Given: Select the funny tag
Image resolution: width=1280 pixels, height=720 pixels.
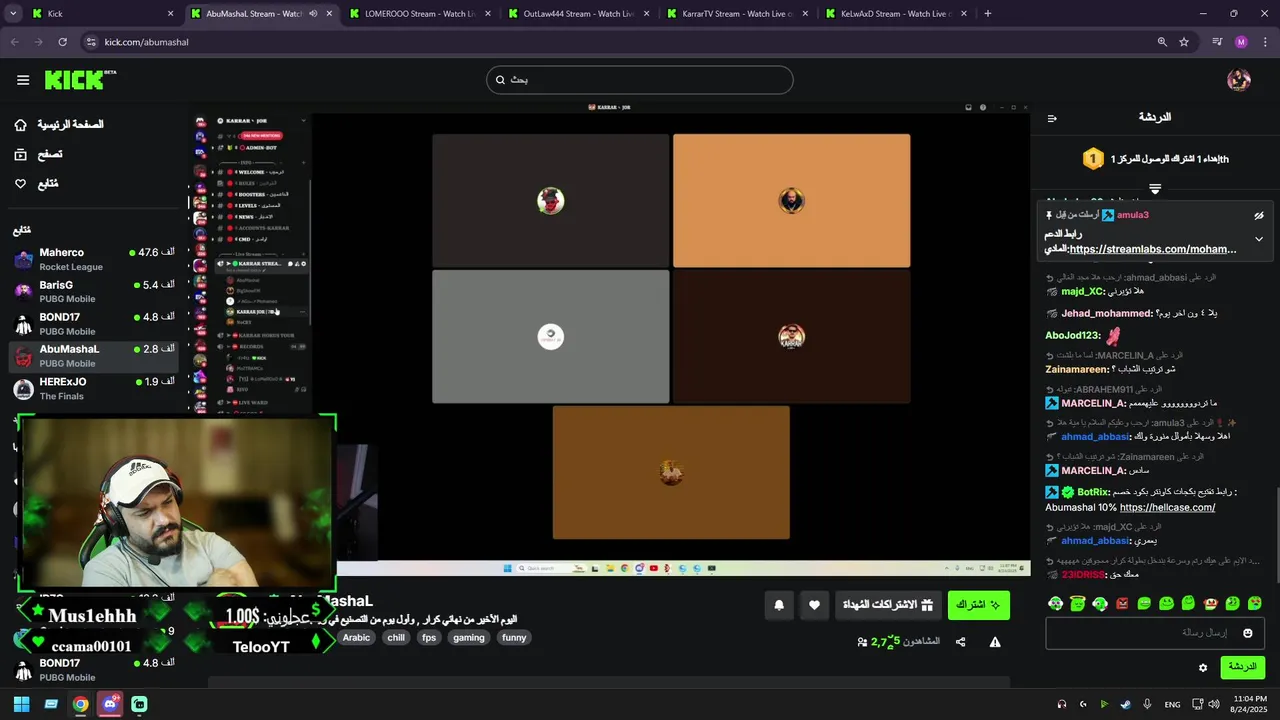Looking at the screenshot, I should pyautogui.click(x=514, y=638).
